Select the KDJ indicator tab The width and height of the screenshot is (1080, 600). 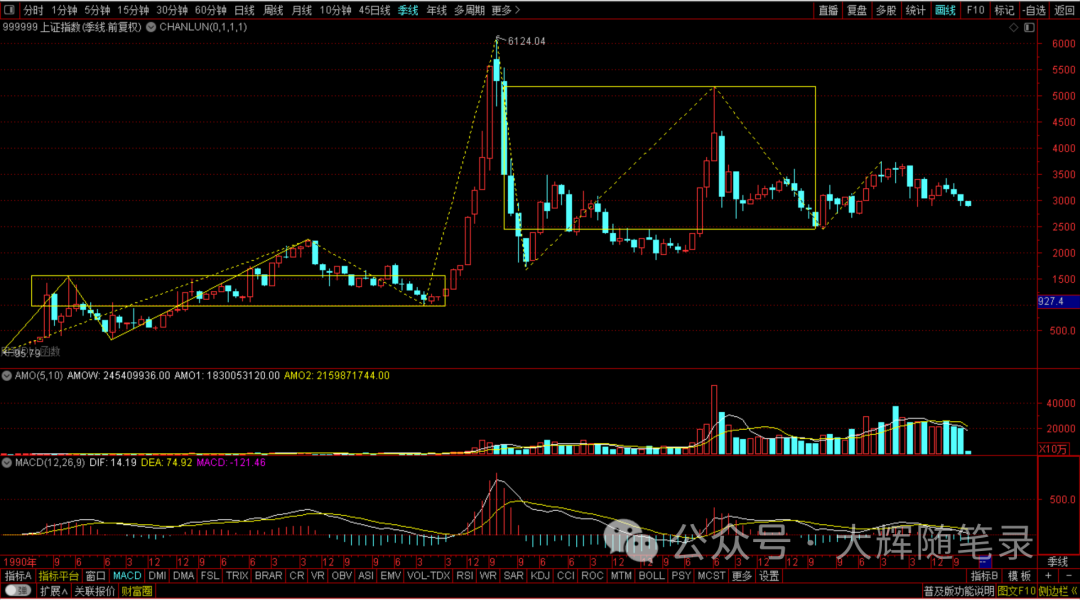point(540,576)
